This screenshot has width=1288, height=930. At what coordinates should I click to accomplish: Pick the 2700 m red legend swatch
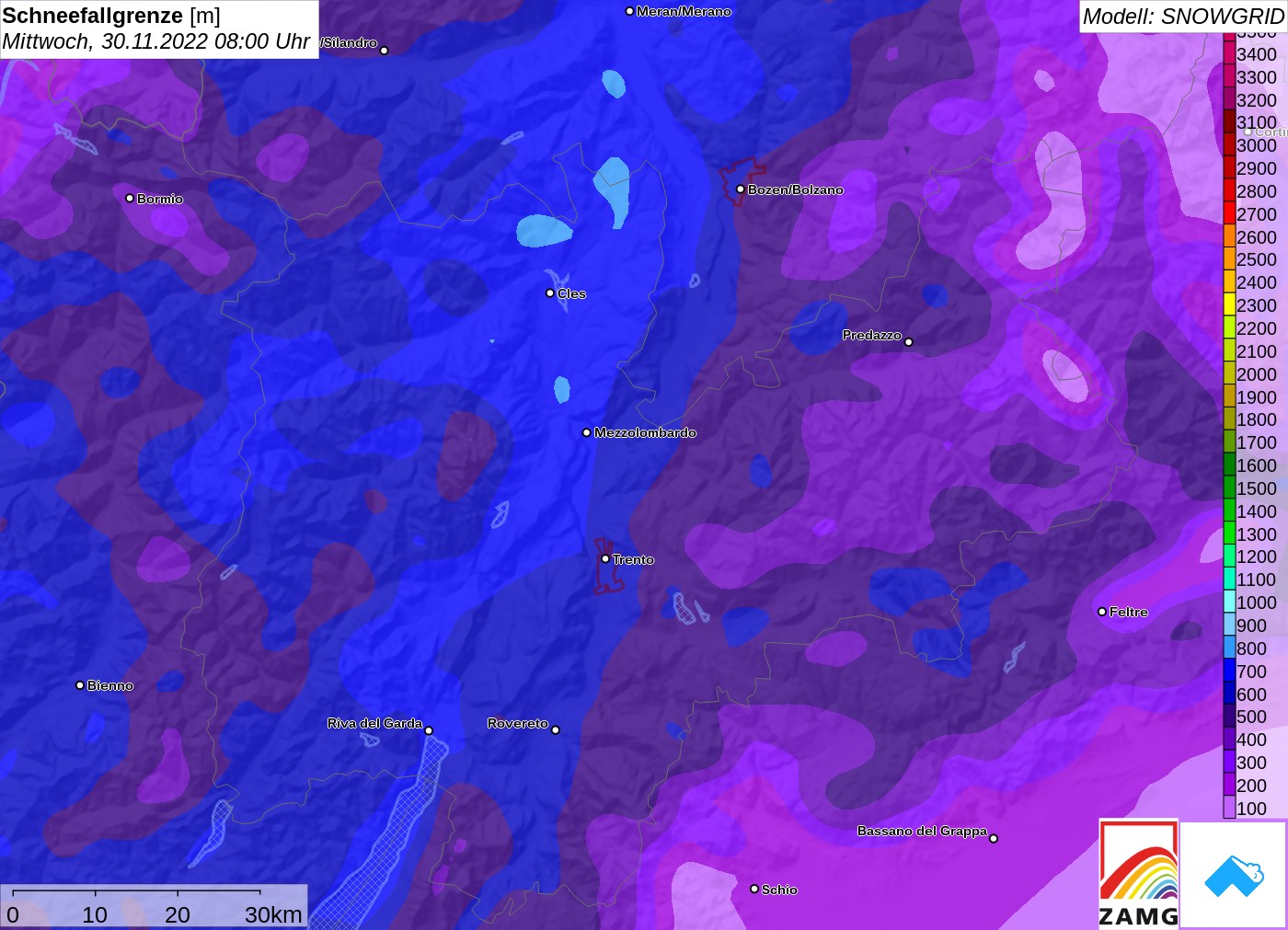1229,214
